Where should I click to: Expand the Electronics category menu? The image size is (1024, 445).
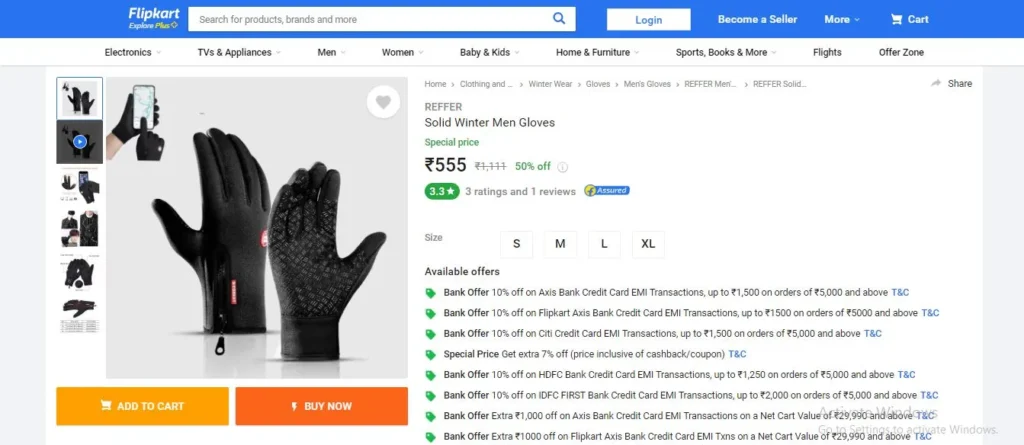[133, 52]
